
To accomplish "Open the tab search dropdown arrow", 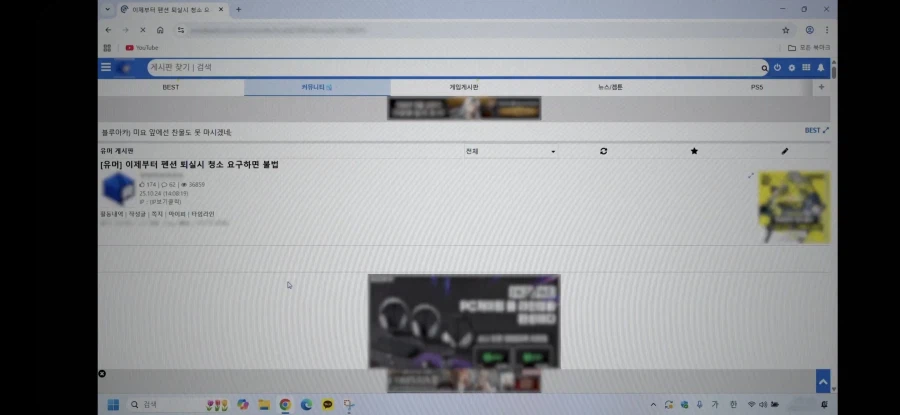I will [107, 9].
